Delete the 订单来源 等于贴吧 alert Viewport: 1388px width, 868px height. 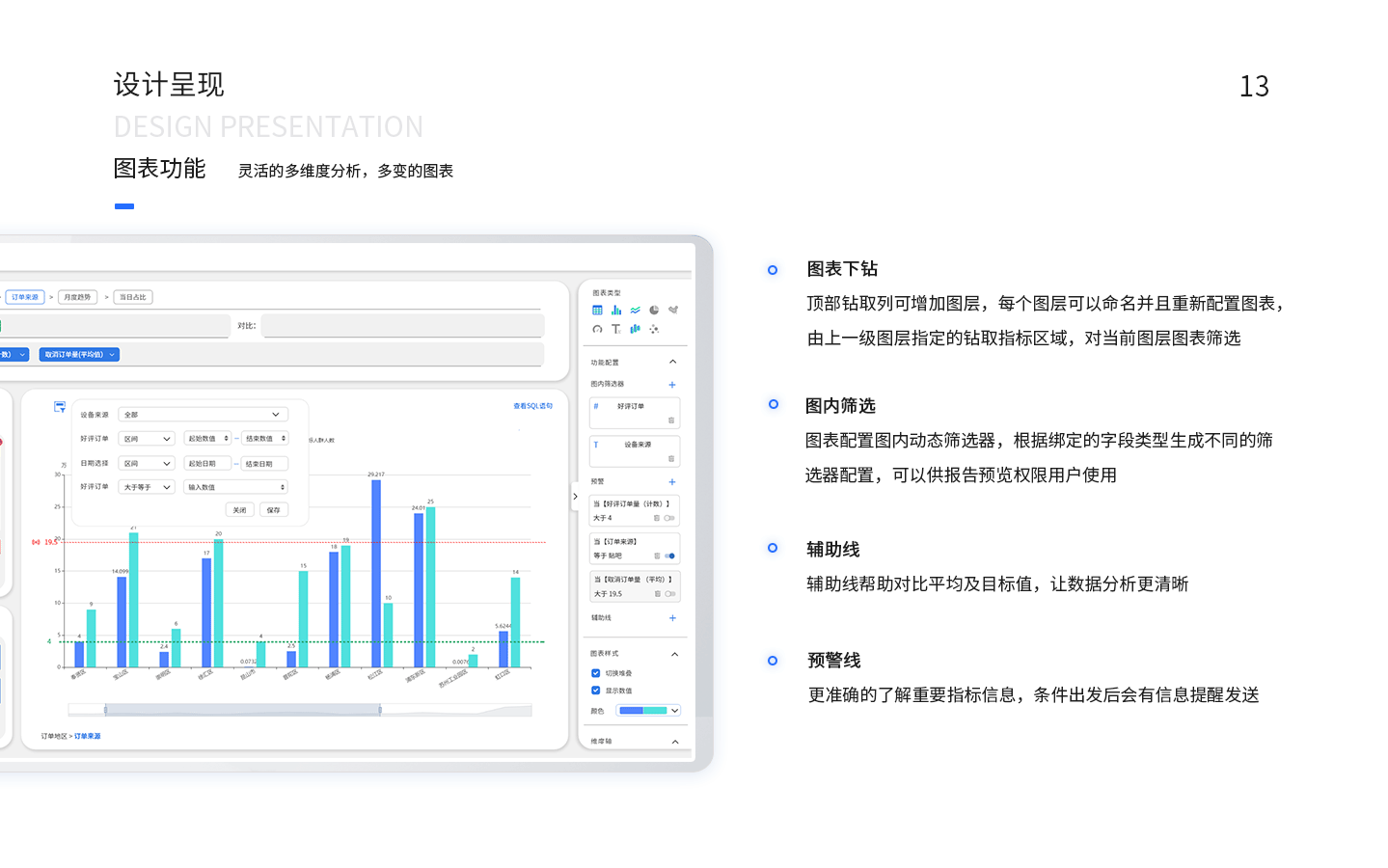tap(657, 556)
